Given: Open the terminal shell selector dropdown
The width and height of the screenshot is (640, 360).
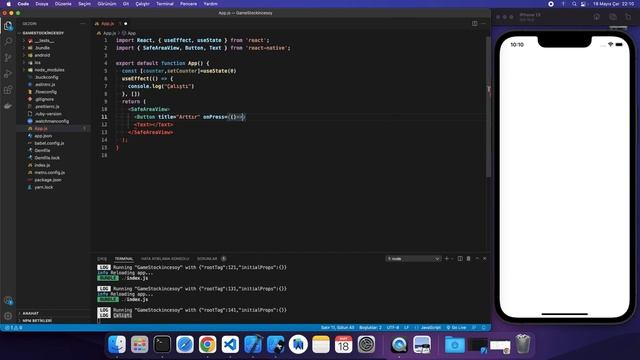Looking at the screenshot, I should coord(413,259).
